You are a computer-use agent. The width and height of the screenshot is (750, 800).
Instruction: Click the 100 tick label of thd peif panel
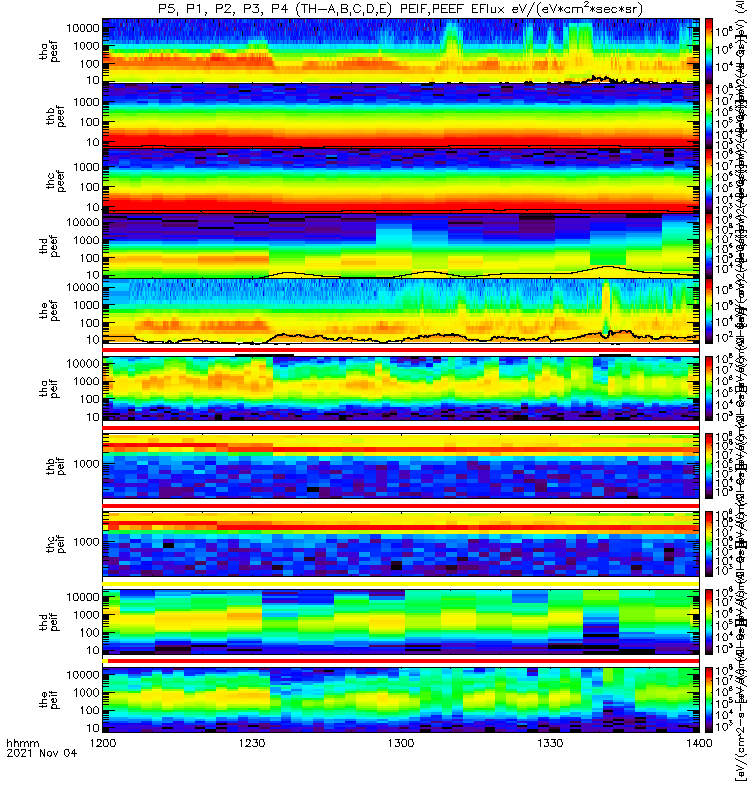90,633
